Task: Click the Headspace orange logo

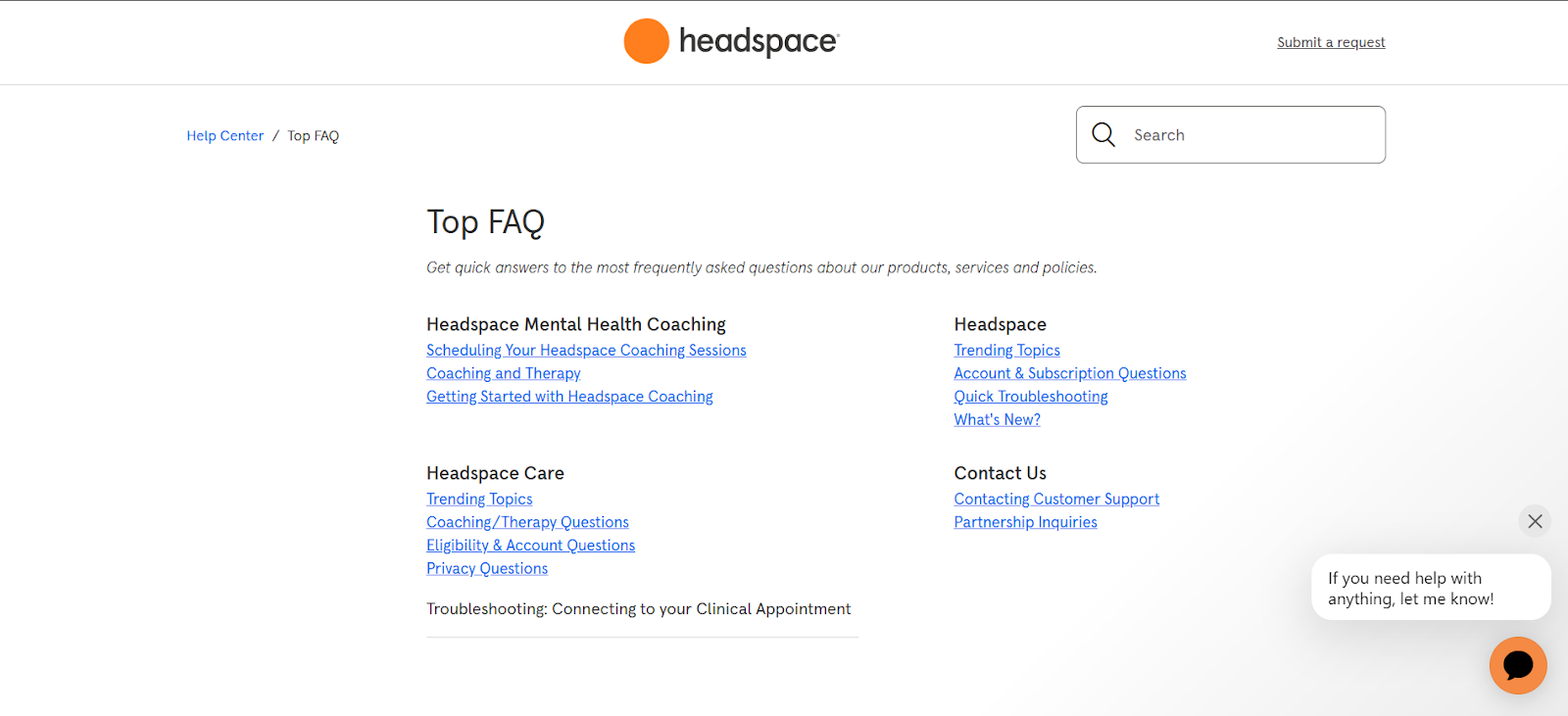Action: (647, 41)
